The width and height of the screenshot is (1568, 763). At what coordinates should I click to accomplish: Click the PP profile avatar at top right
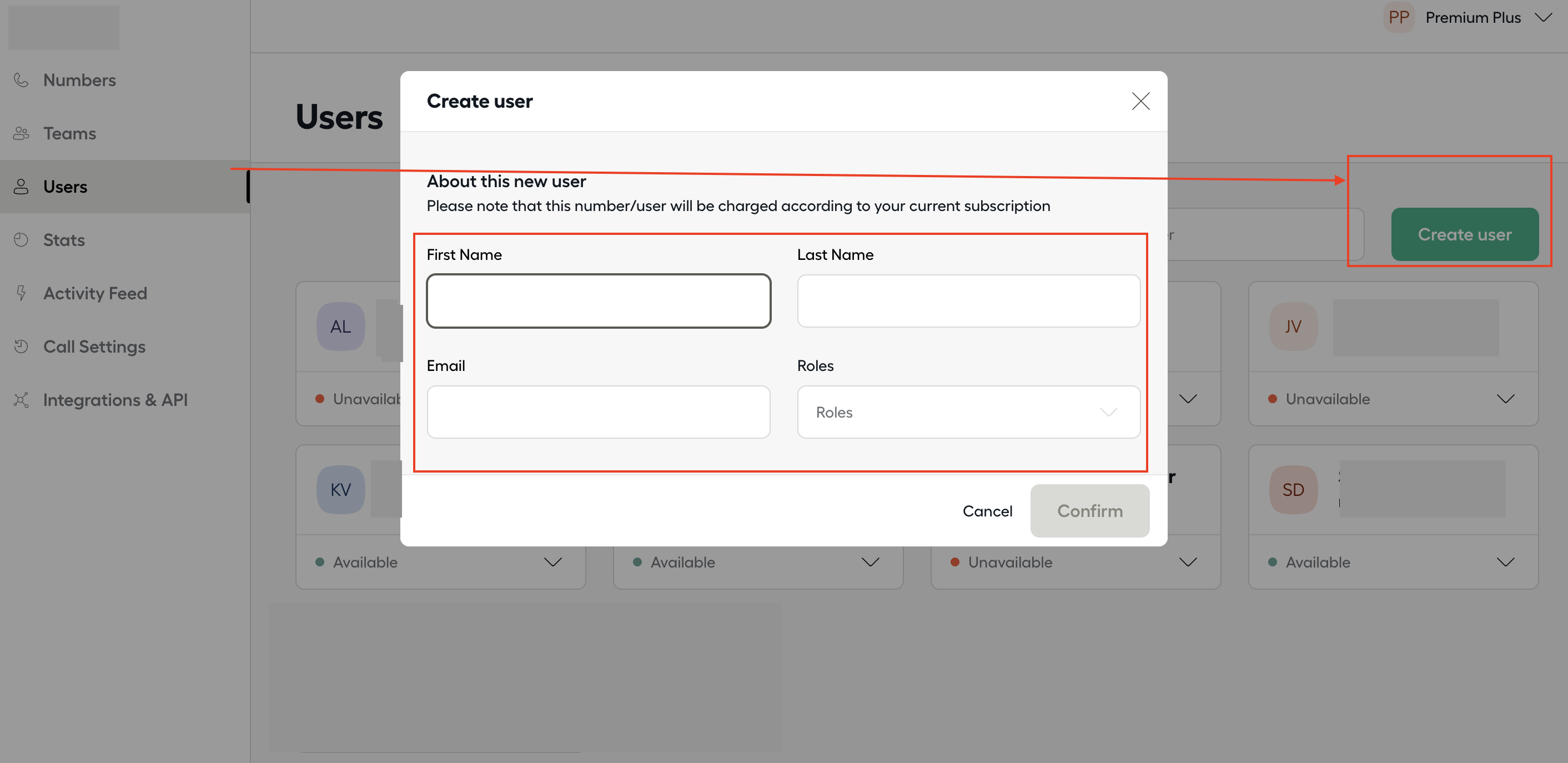pyautogui.click(x=1398, y=17)
